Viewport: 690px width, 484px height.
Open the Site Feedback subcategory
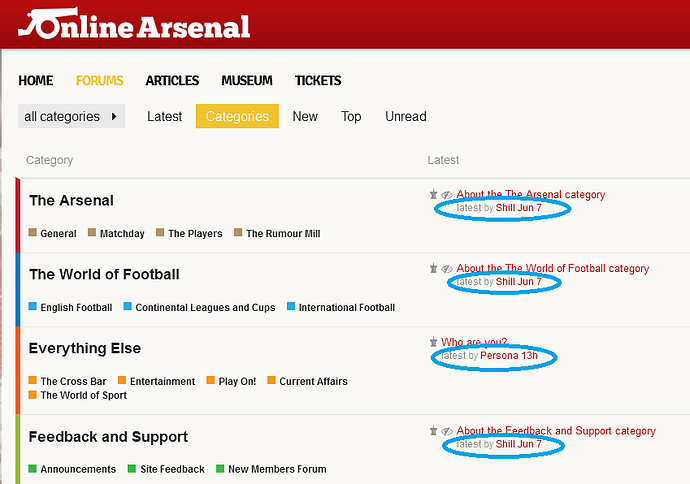tap(173, 469)
